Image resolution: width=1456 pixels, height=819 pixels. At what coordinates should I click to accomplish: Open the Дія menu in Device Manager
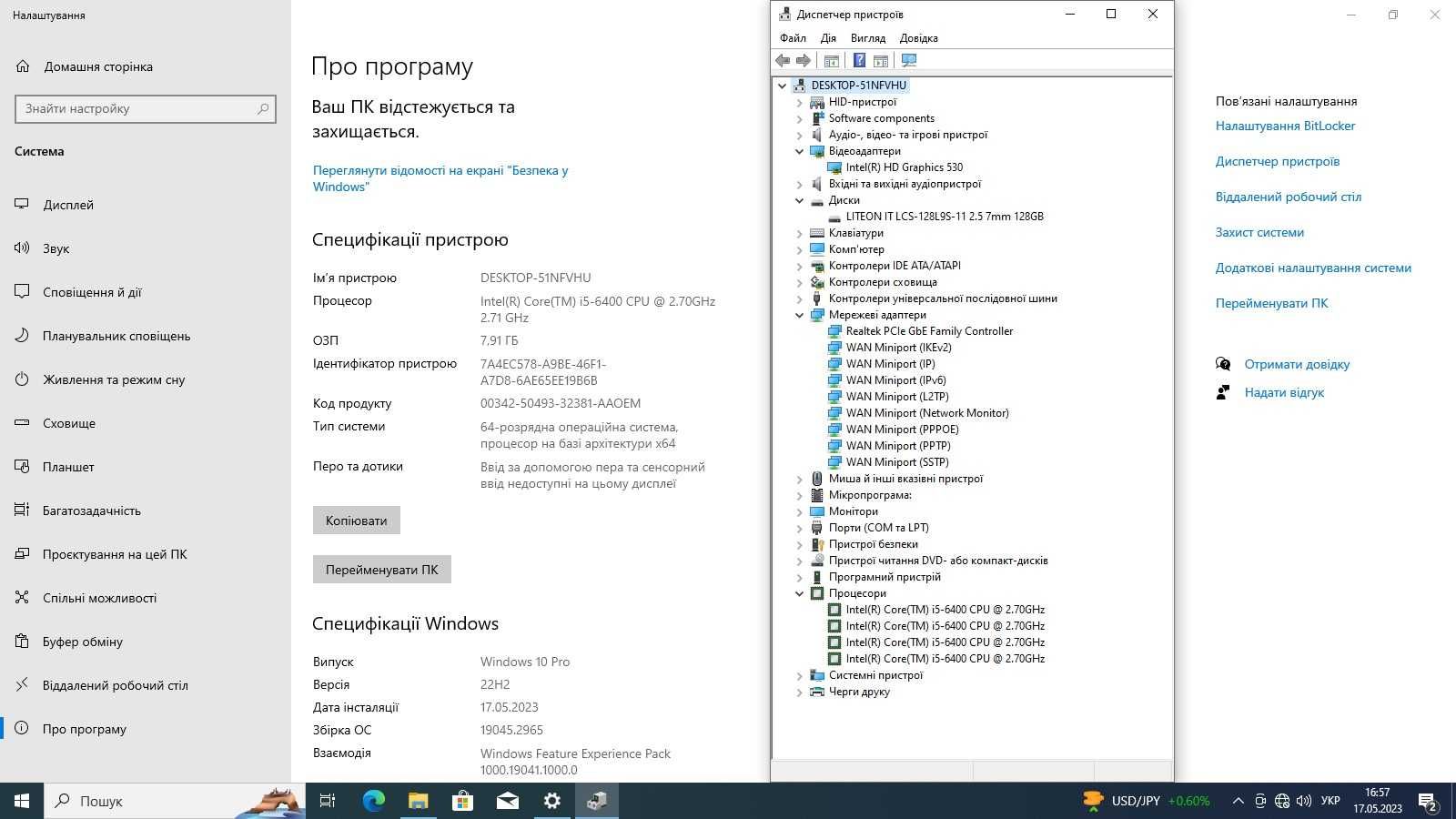coord(828,38)
